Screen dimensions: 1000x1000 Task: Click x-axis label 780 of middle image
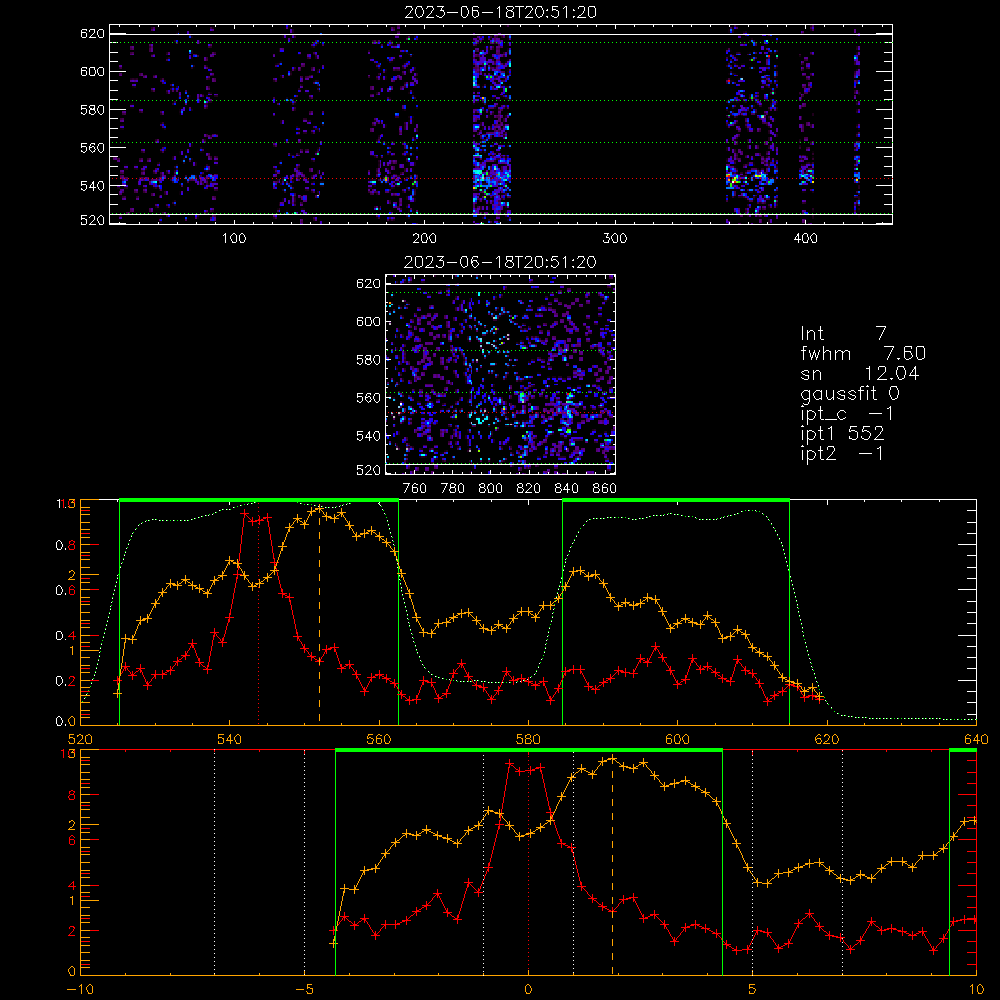click(453, 489)
